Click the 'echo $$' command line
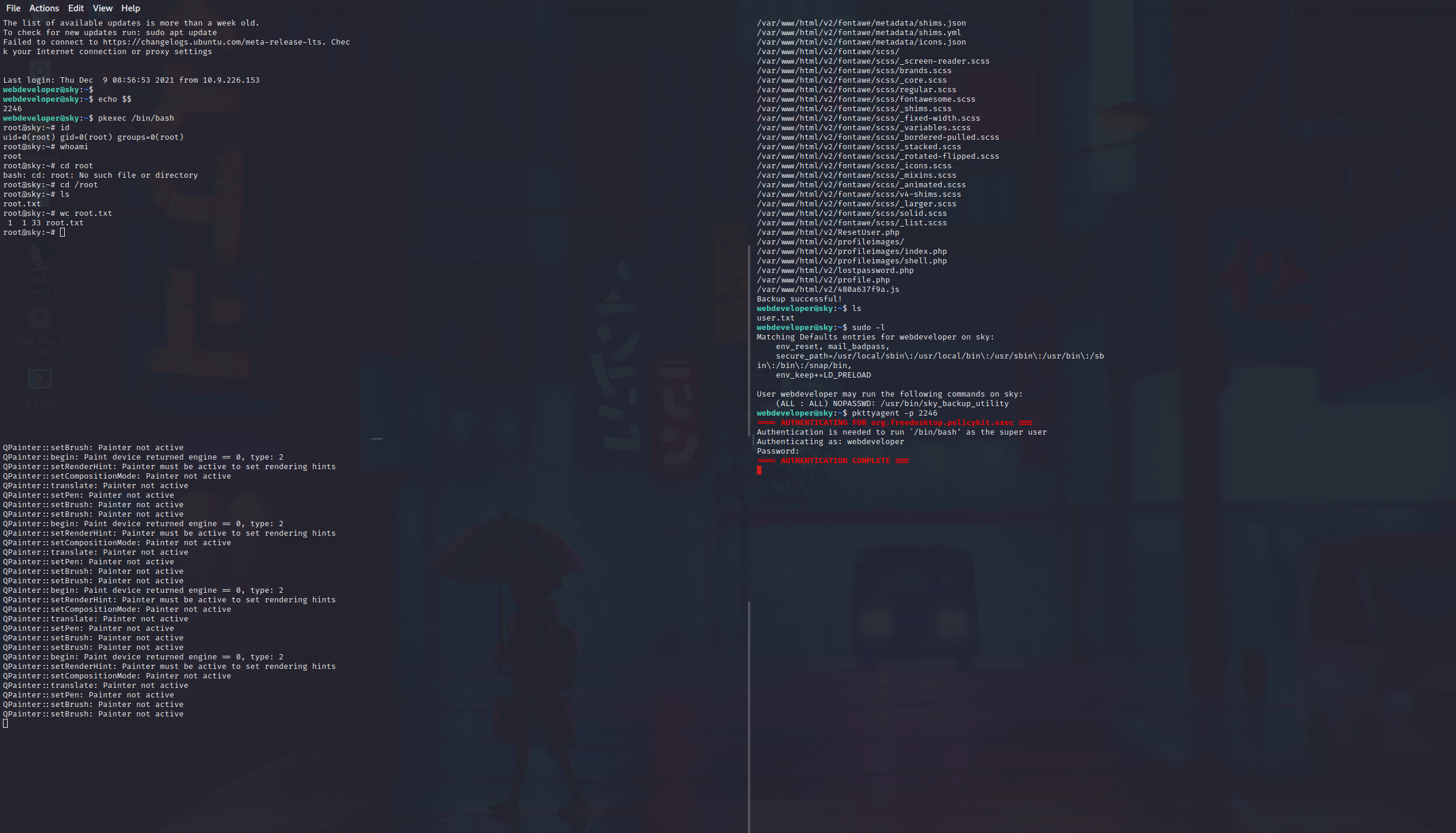 [x=67, y=99]
